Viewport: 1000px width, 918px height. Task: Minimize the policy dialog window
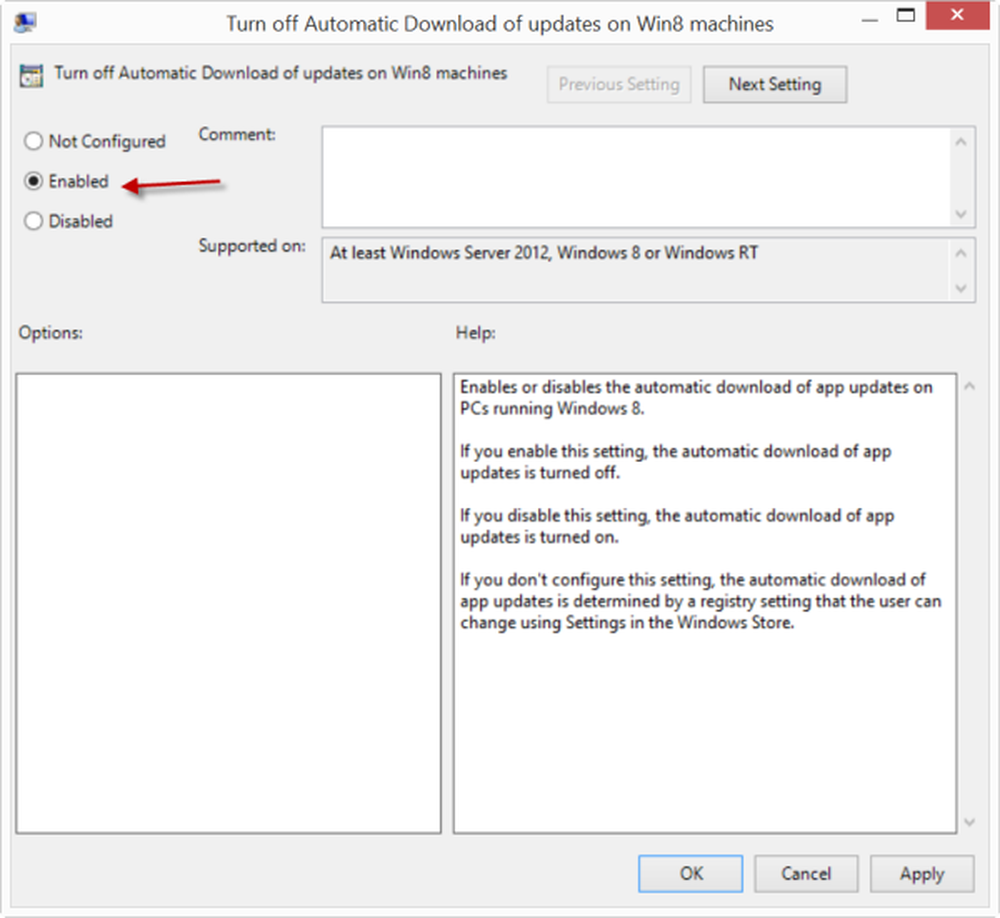click(x=870, y=20)
